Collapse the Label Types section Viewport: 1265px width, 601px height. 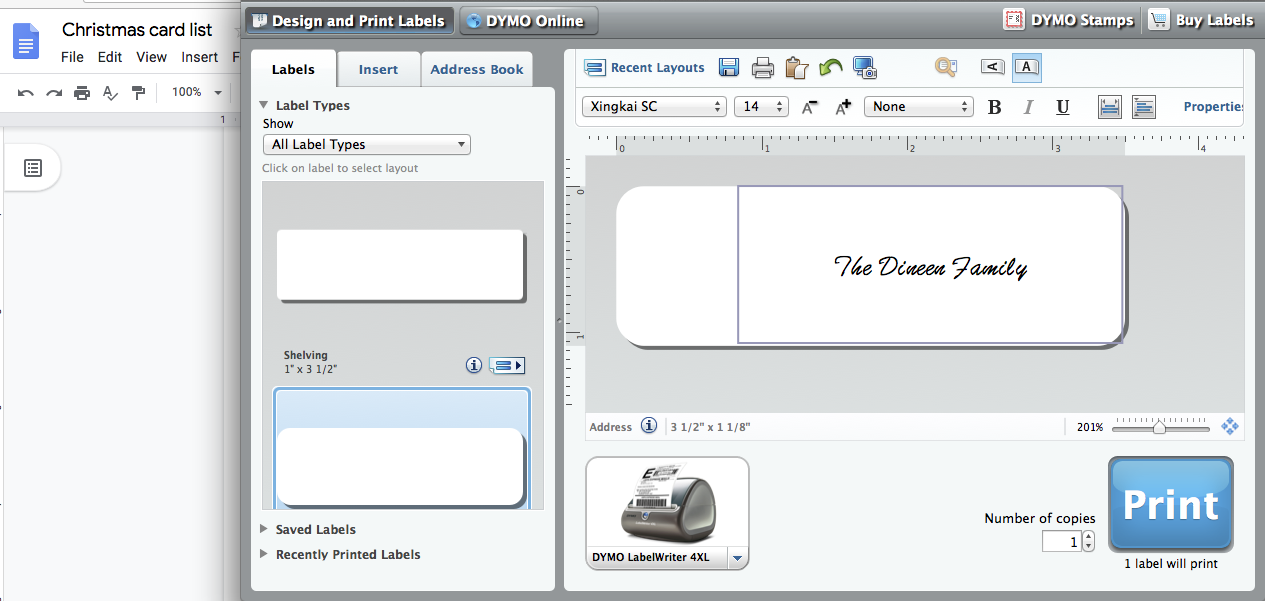pos(264,105)
